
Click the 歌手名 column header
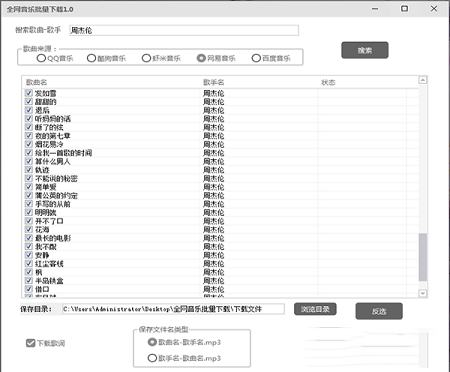click(x=214, y=82)
